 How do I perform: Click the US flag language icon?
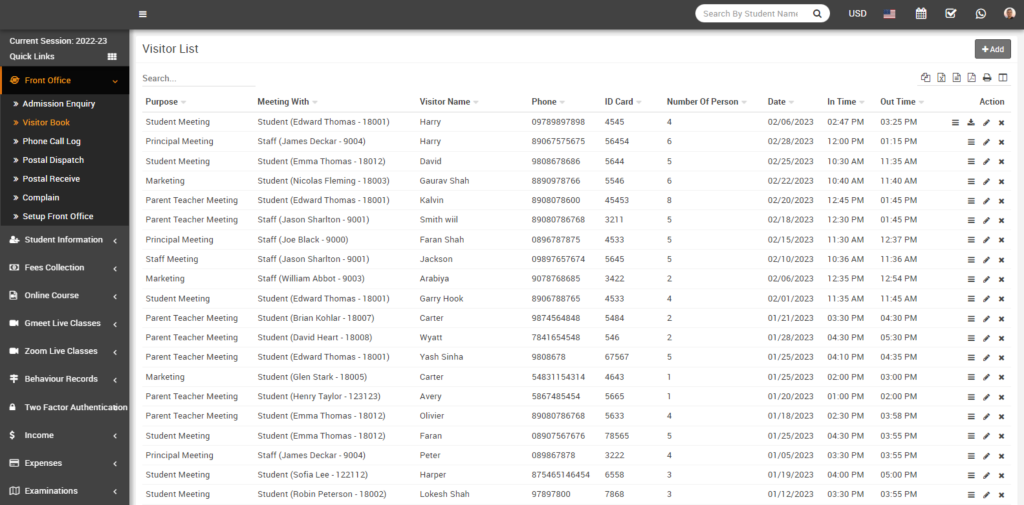coord(889,14)
